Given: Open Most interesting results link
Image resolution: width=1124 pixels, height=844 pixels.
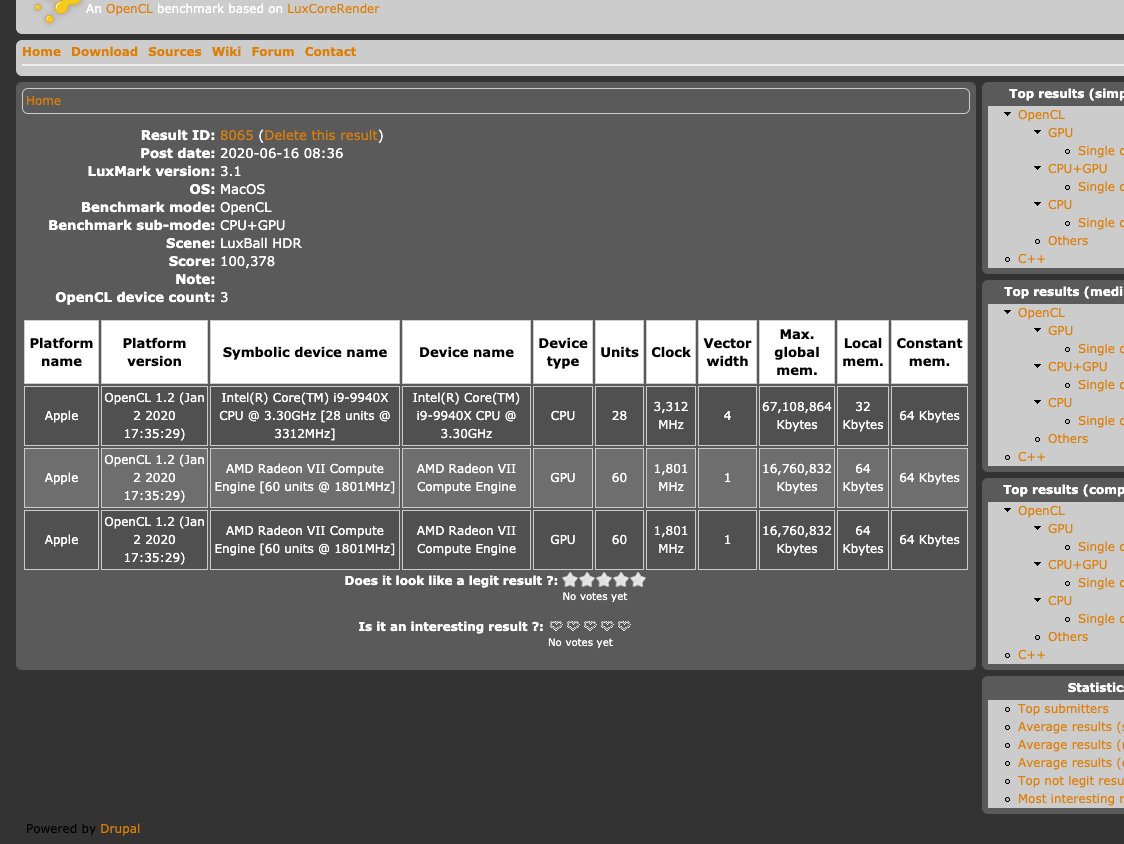Looking at the screenshot, I should click(1070, 799).
